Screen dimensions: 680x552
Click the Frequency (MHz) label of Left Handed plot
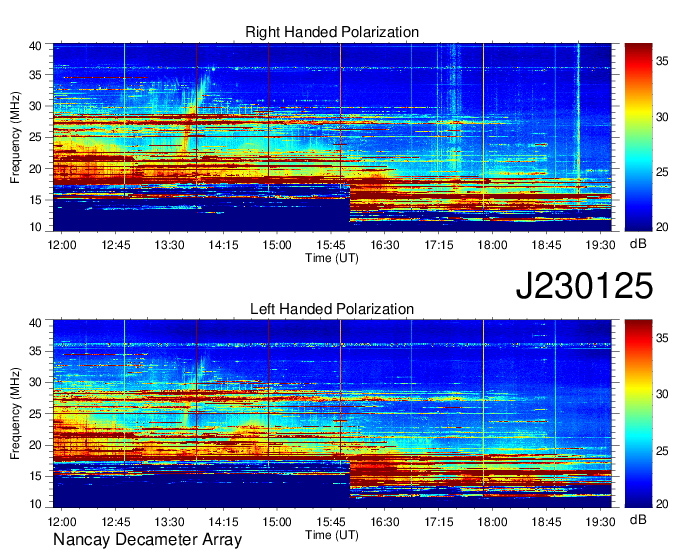point(15,414)
